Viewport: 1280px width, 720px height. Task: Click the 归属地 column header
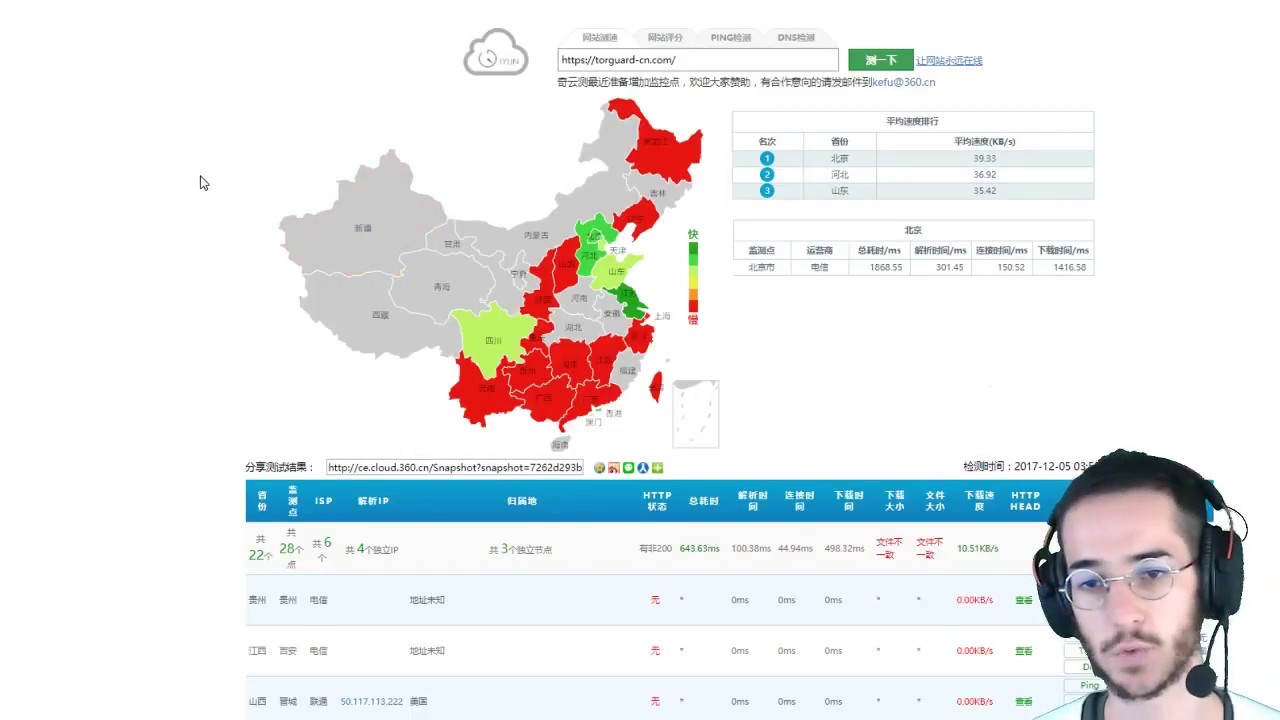pyautogui.click(x=522, y=501)
